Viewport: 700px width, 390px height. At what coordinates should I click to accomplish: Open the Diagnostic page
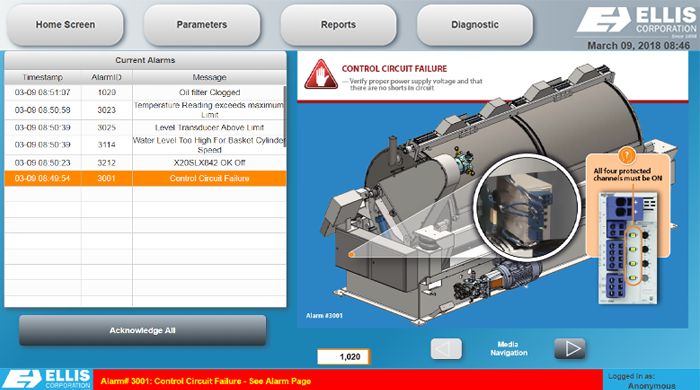(x=475, y=25)
